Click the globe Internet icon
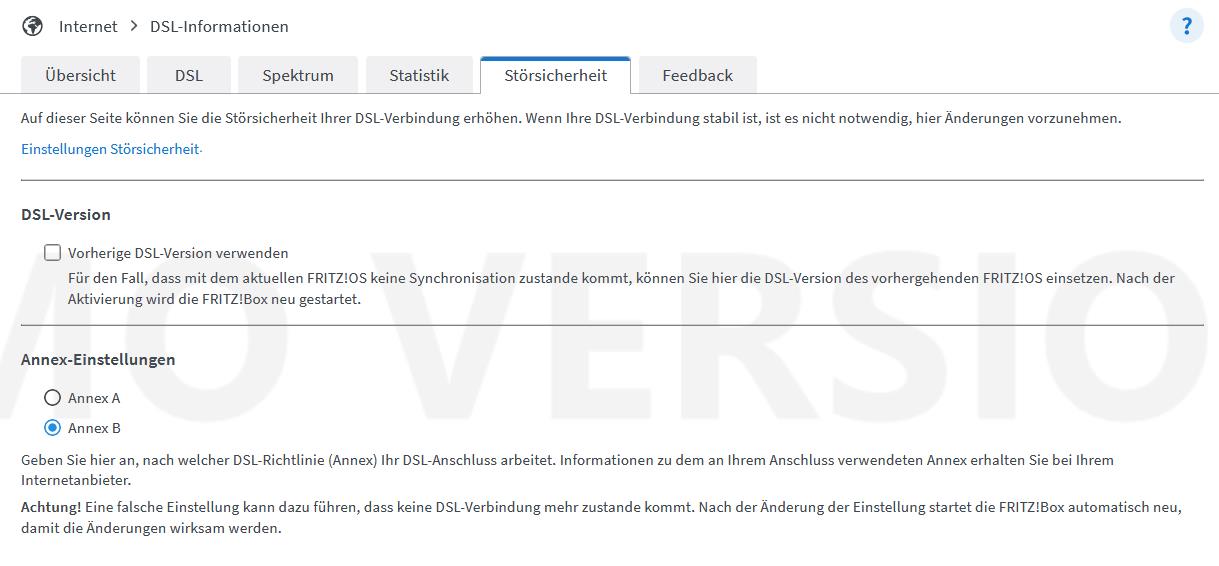 click(33, 26)
